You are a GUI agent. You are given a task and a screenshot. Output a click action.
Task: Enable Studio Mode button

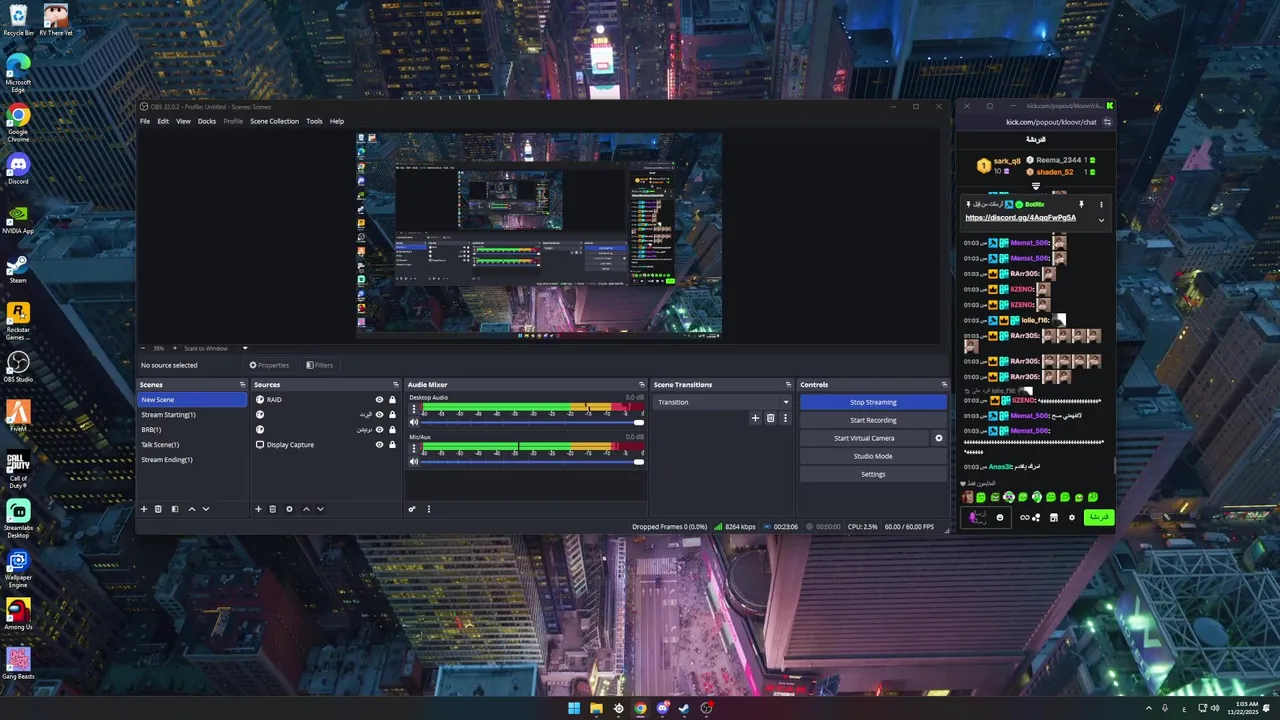[873, 456]
